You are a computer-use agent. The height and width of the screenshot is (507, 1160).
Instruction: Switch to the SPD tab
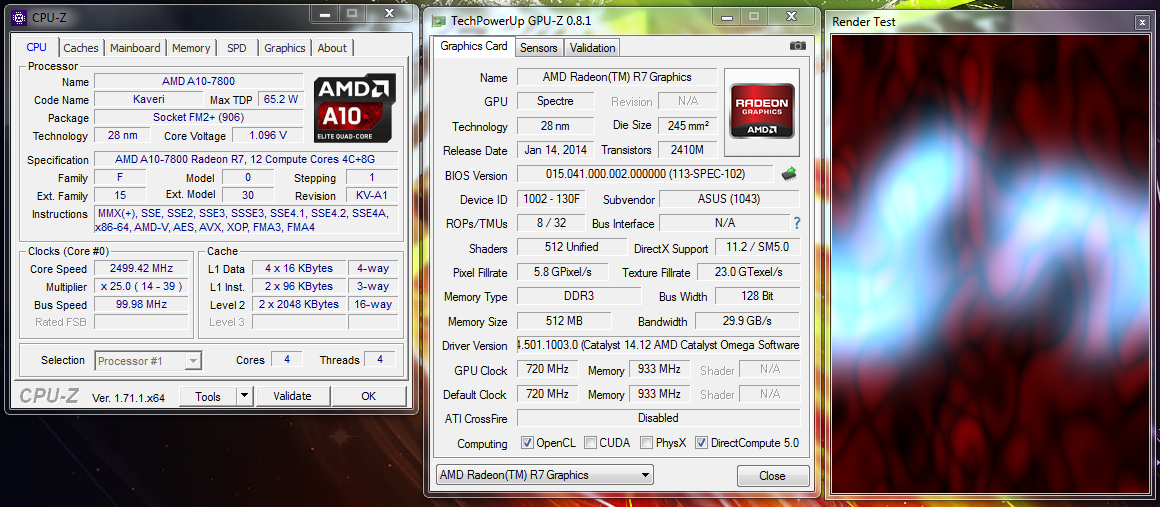237,47
